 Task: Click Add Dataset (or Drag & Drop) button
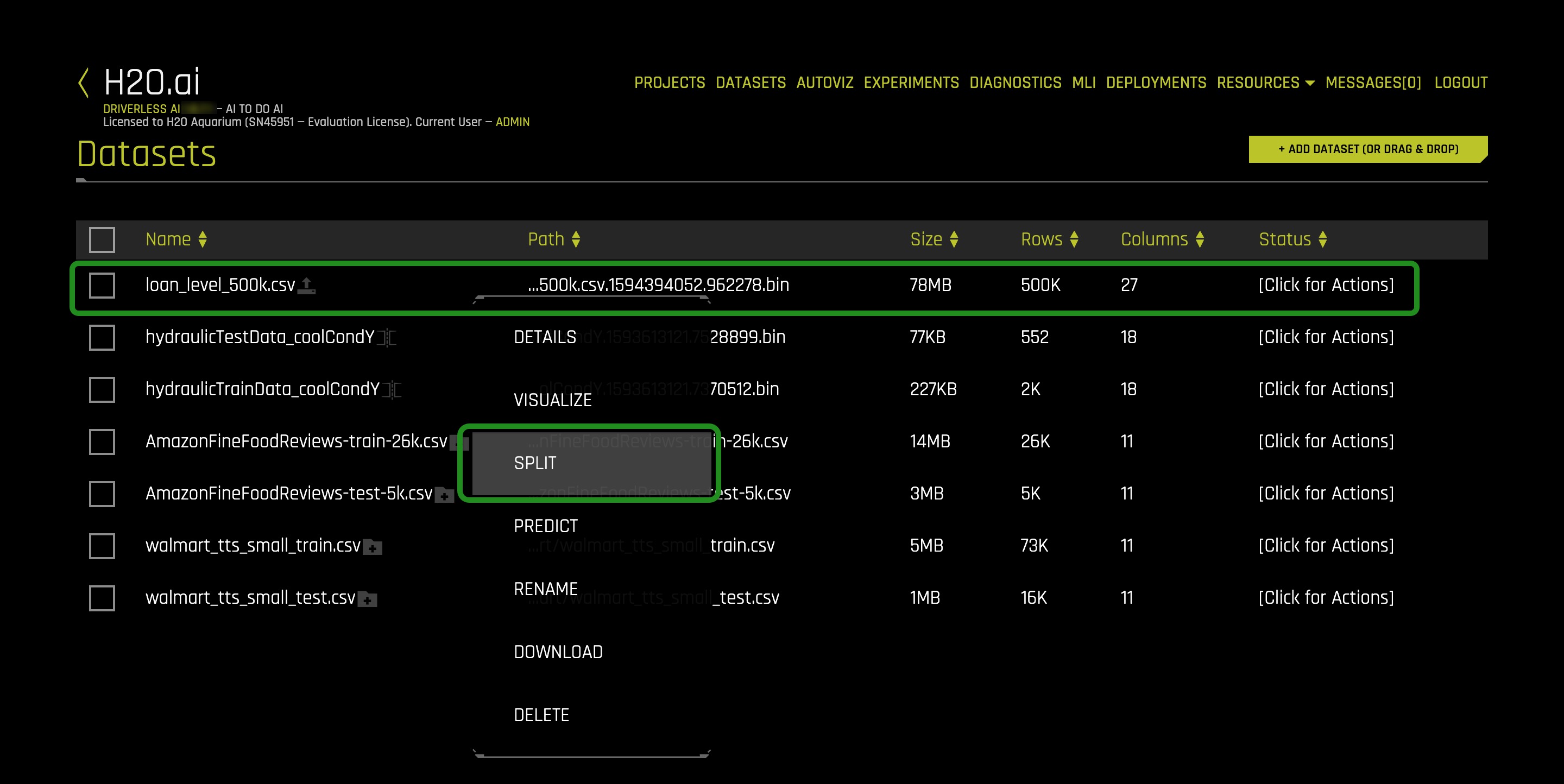coord(1368,149)
